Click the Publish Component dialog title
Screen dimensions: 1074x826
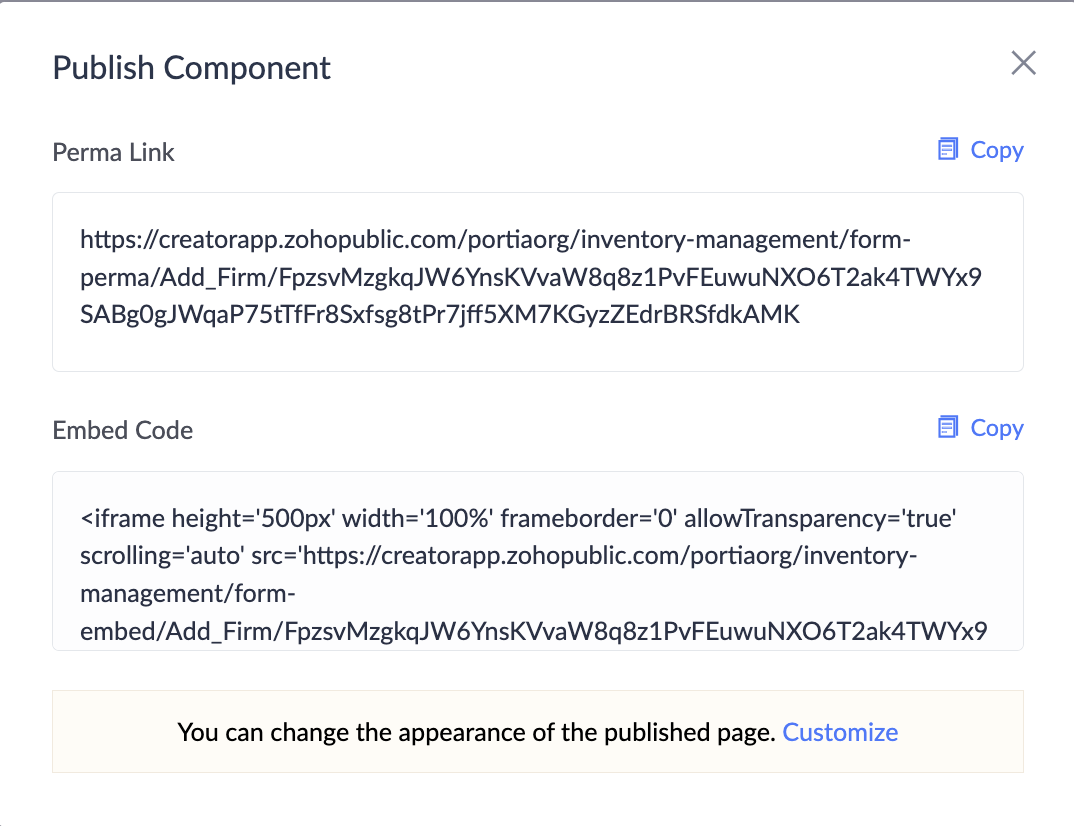191,68
